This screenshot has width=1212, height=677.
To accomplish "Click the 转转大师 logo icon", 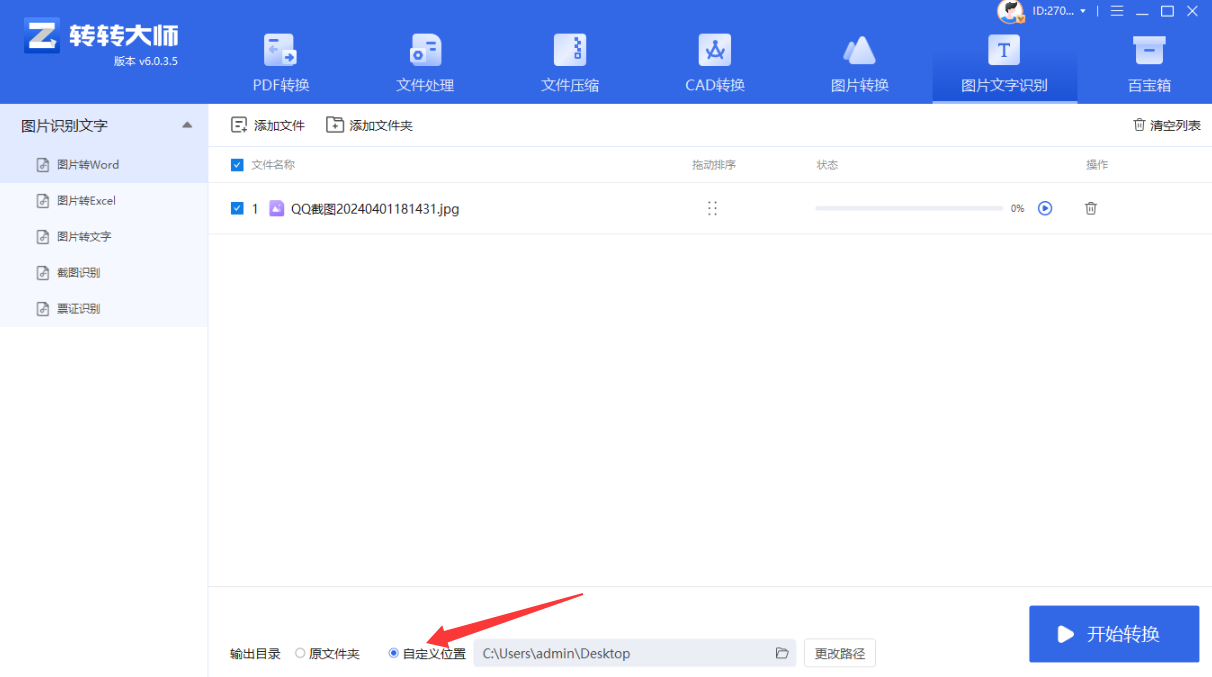I will click(x=42, y=37).
